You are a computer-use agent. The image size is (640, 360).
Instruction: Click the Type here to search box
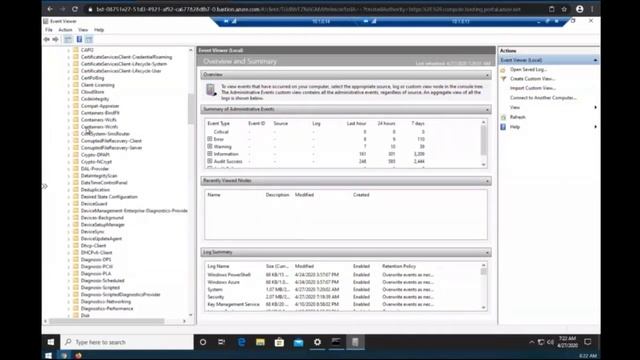tap(127, 342)
